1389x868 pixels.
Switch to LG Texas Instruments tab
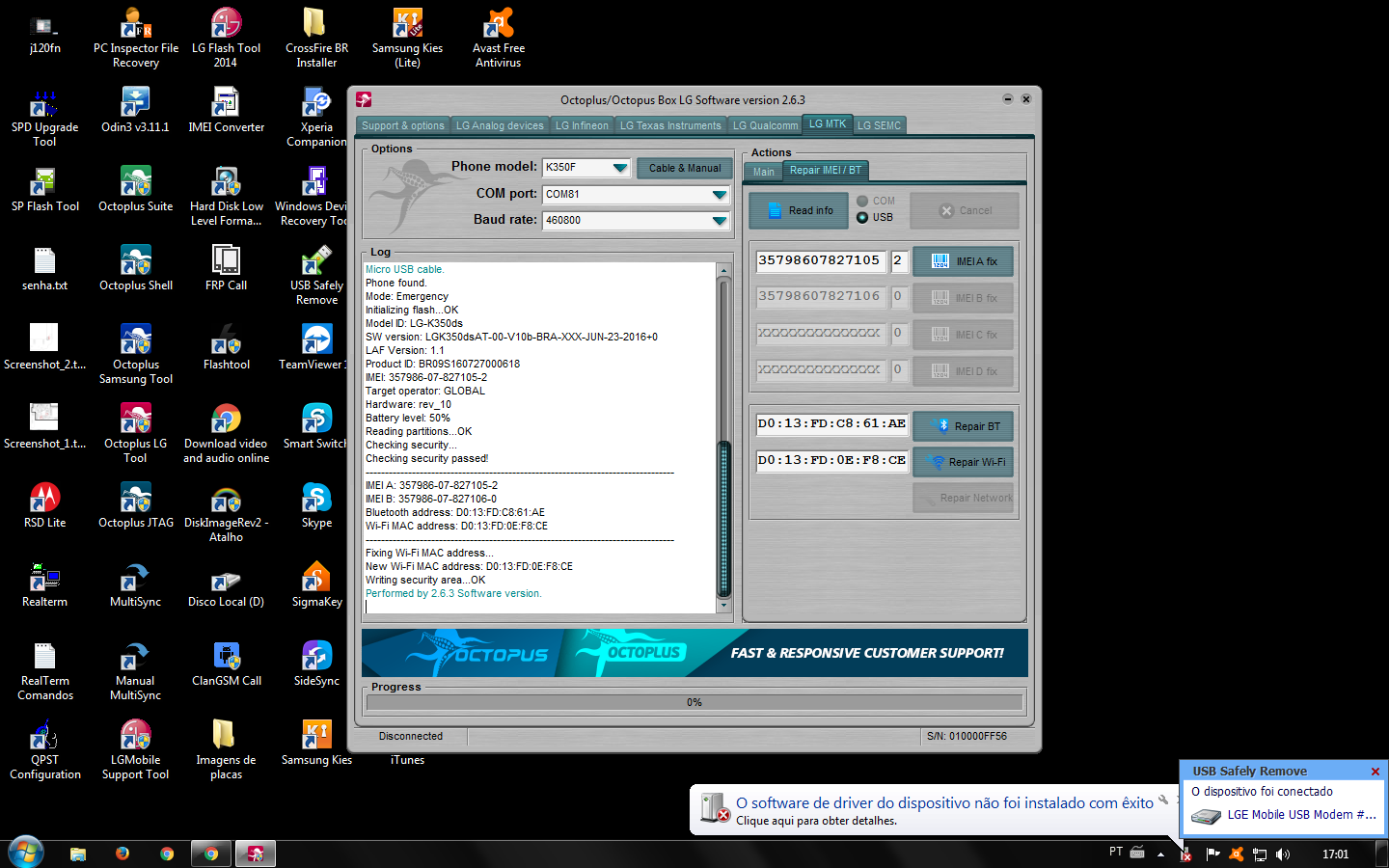(x=670, y=125)
